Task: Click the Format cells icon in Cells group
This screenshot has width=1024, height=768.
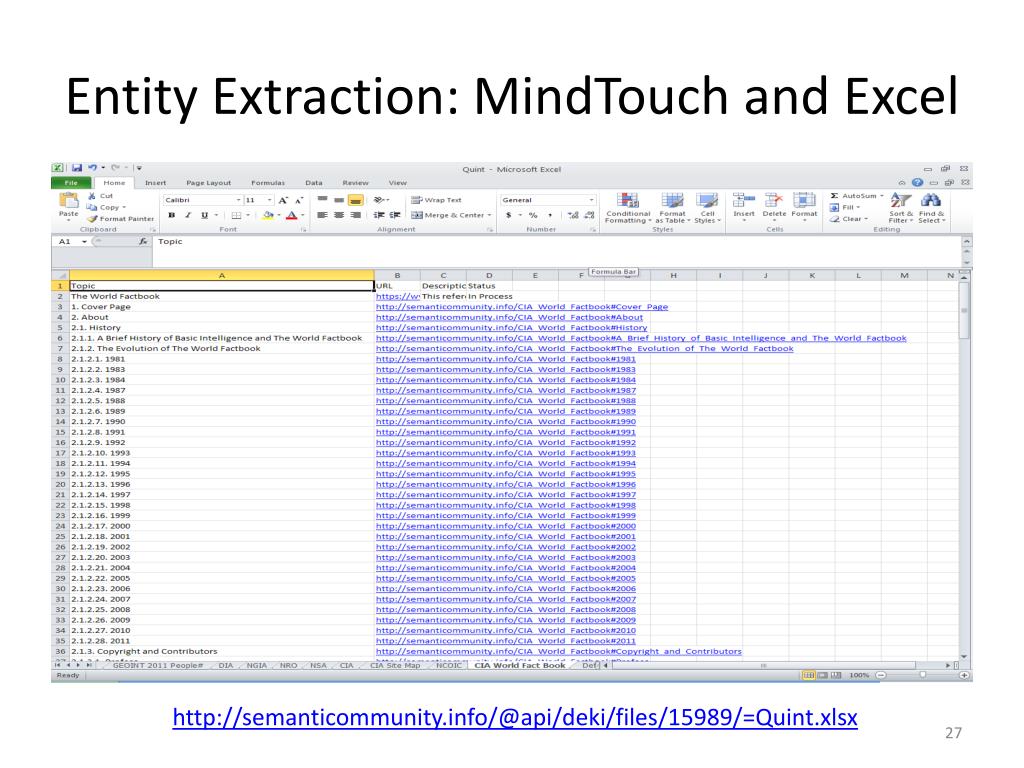Action: pos(804,200)
